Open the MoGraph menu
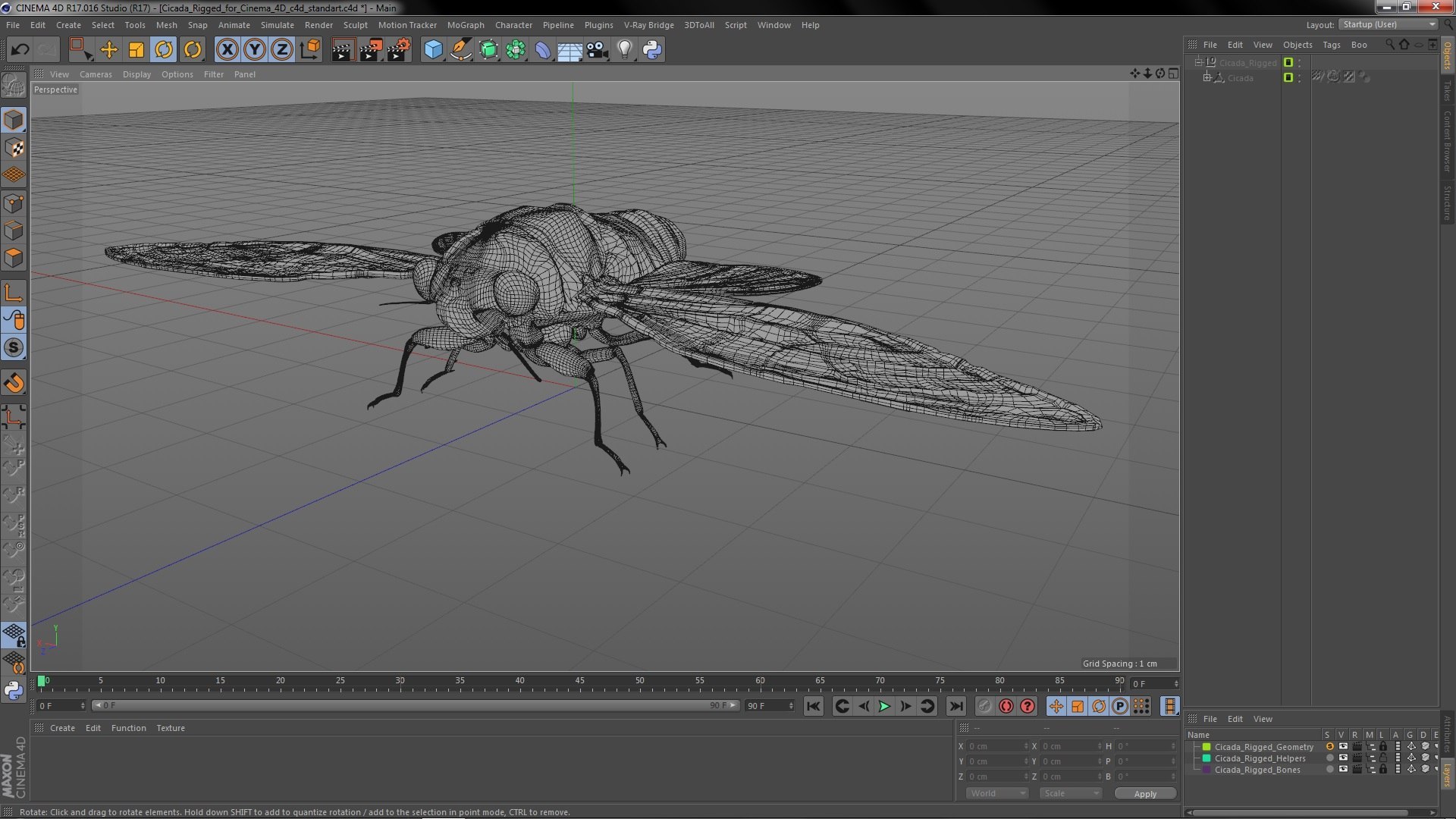 [x=466, y=25]
